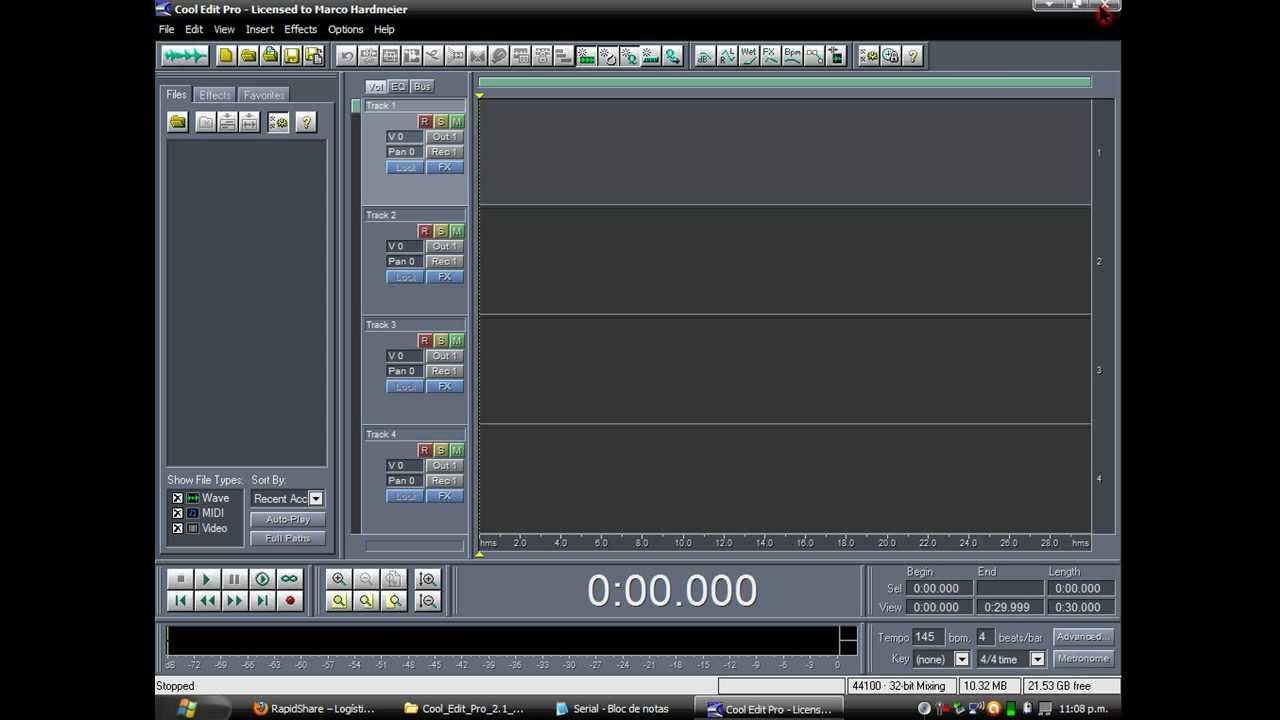This screenshot has width=1280, height=720.
Task: Uncheck the Wave file type checkbox
Action: [178, 498]
